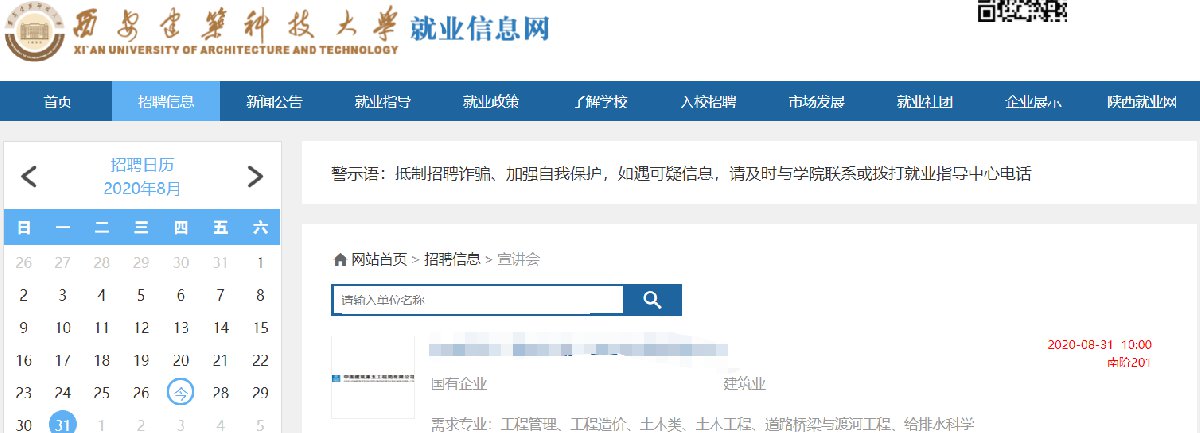
Task: Select calendar date 20
Action: coord(181,360)
